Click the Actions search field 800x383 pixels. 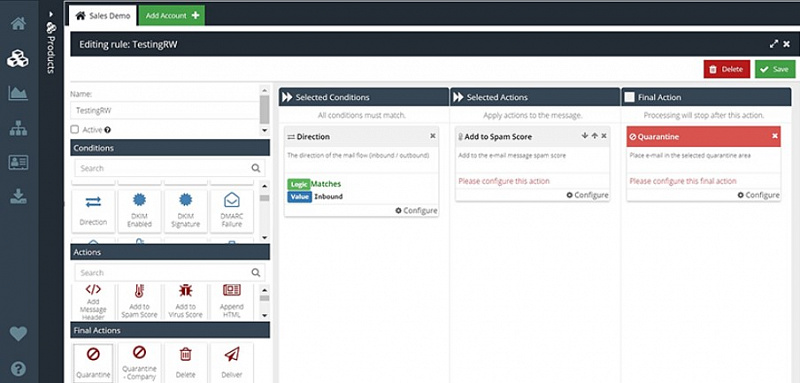(170, 273)
